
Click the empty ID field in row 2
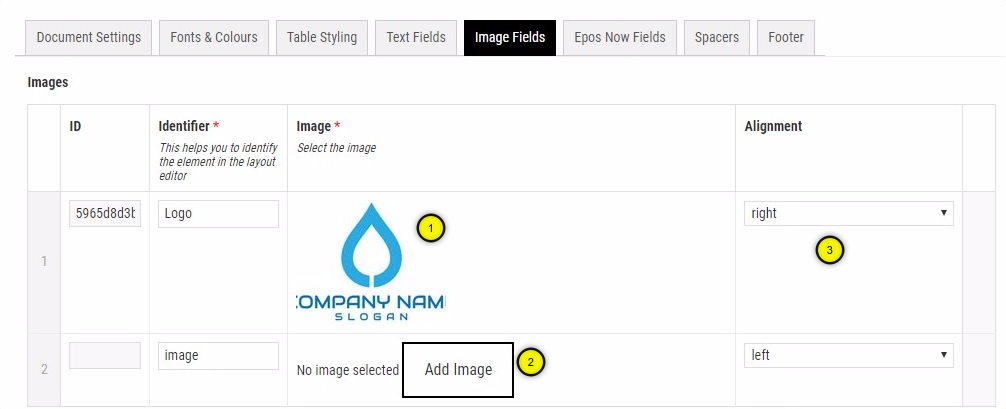pyautogui.click(x=105, y=355)
